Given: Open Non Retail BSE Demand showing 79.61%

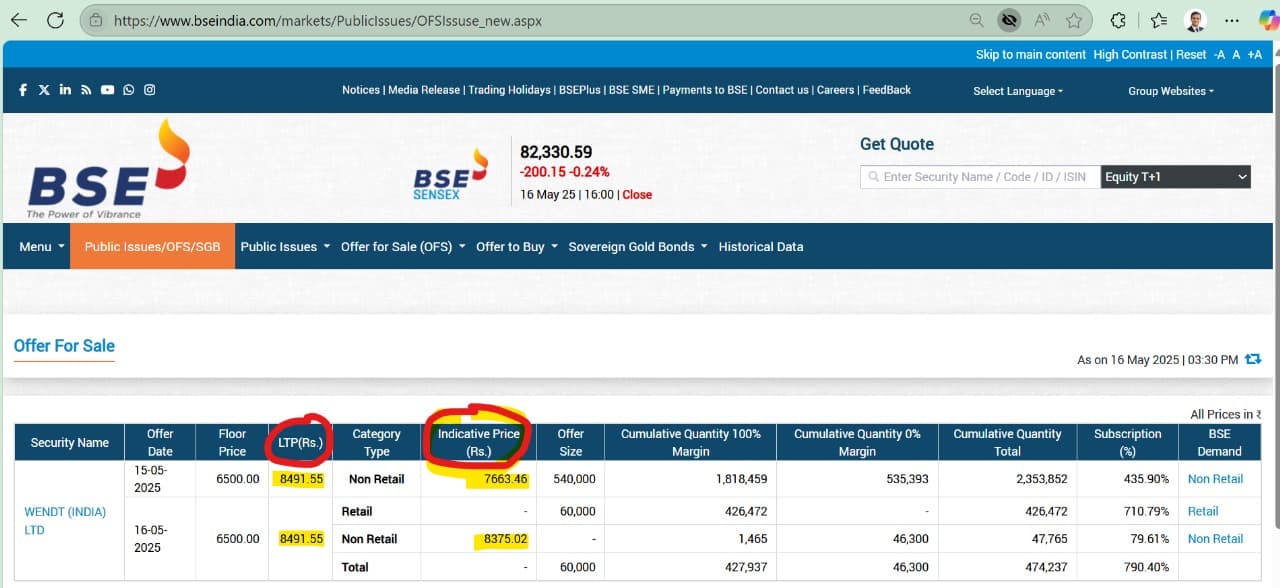Looking at the screenshot, I should (x=1215, y=539).
